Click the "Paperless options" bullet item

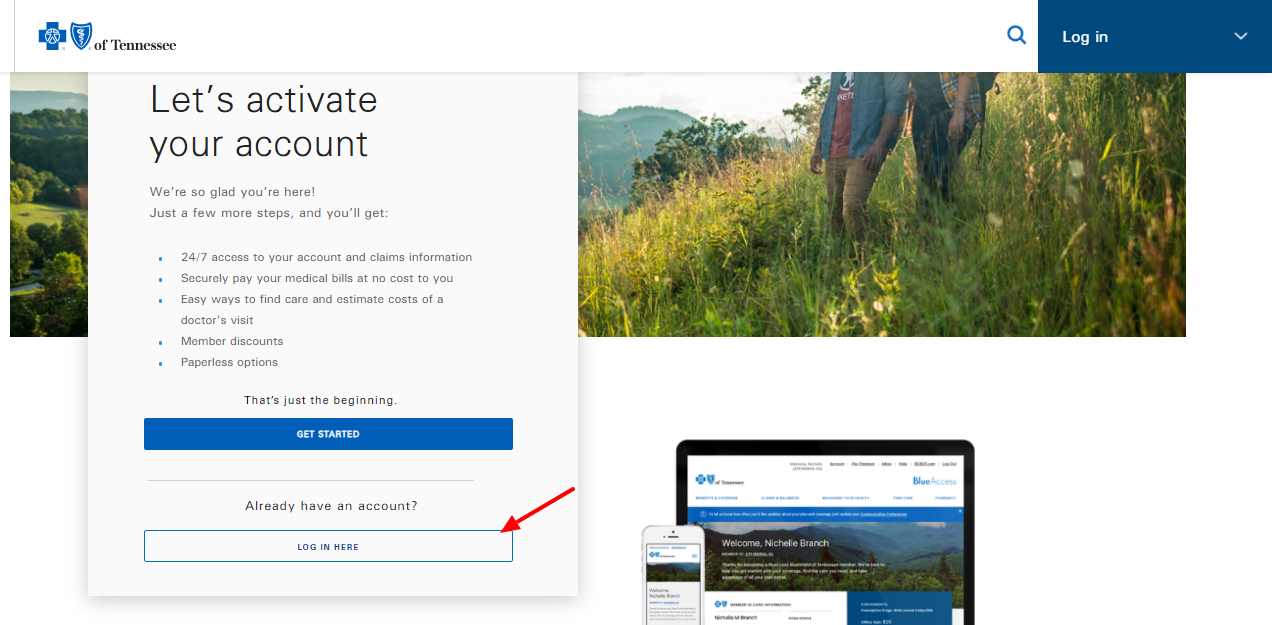point(229,362)
